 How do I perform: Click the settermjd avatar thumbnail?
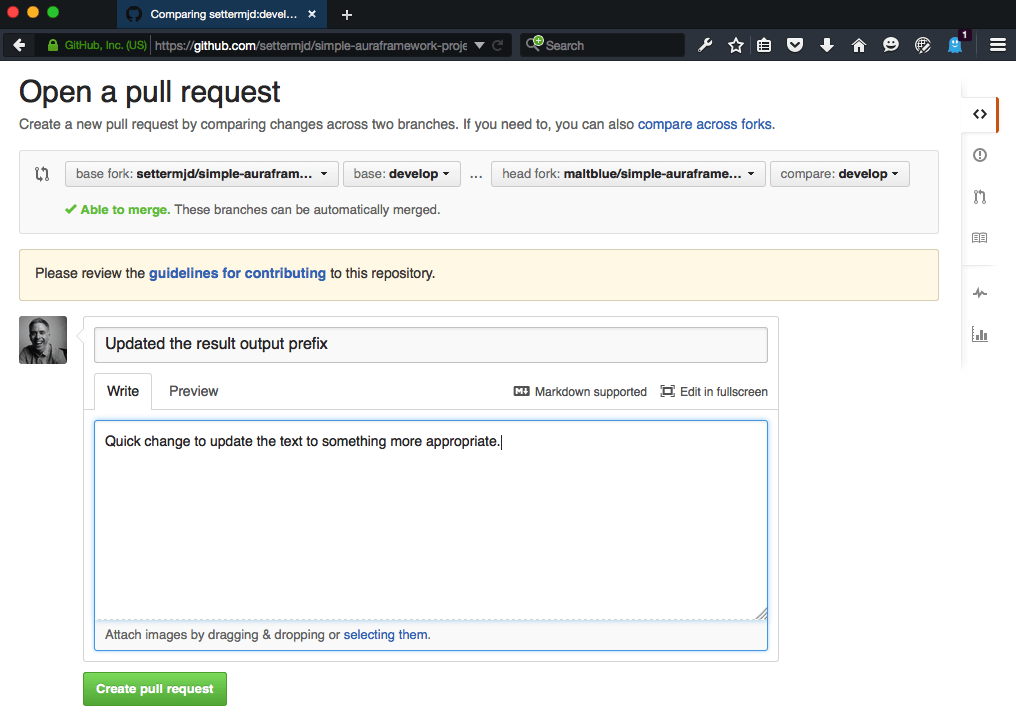pyautogui.click(x=42, y=340)
